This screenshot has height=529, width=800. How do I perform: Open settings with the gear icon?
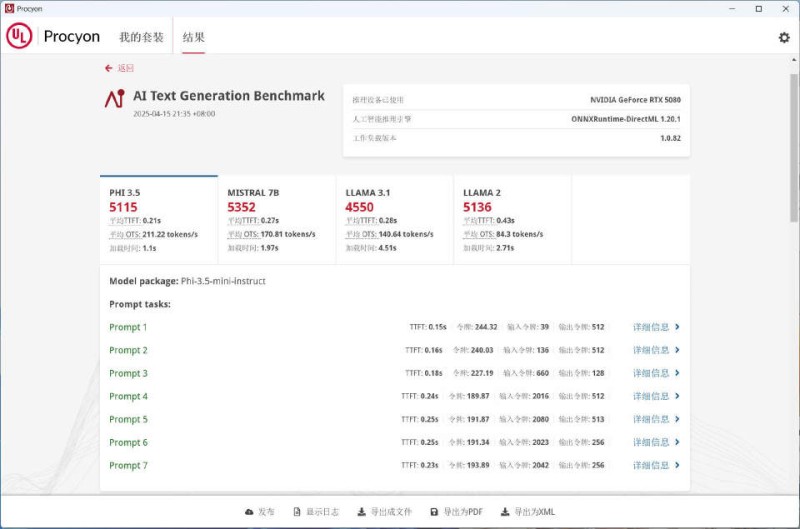tap(783, 37)
